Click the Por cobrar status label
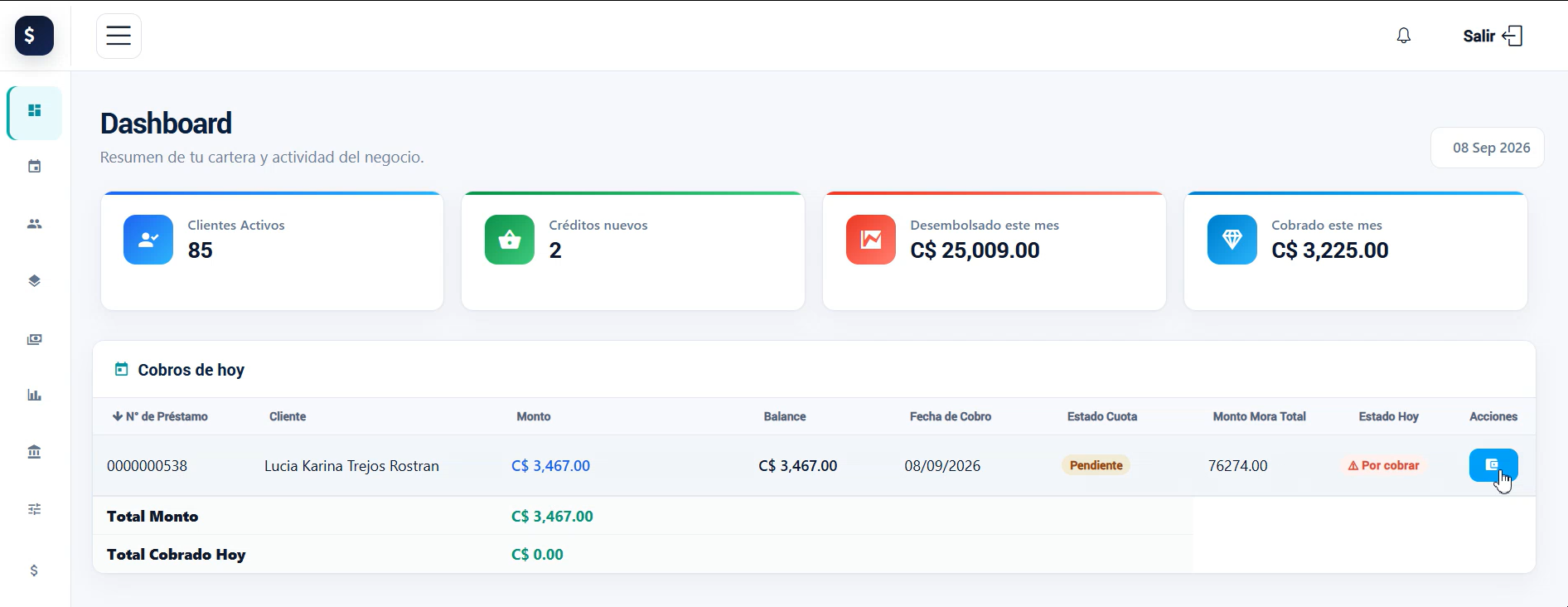The height and width of the screenshot is (607, 1568). tap(1383, 465)
